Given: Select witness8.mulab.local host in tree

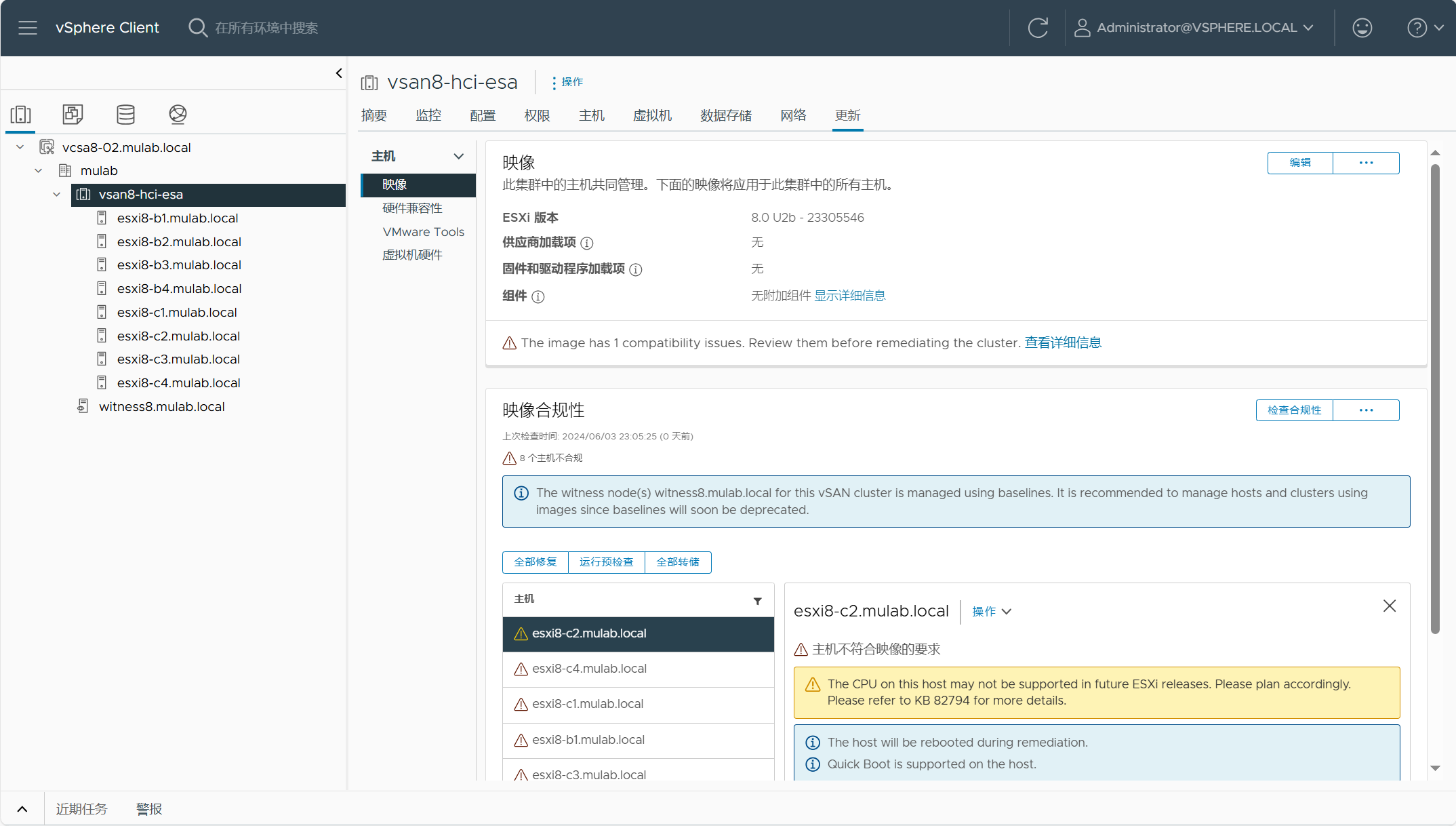Looking at the screenshot, I should click(x=161, y=407).
